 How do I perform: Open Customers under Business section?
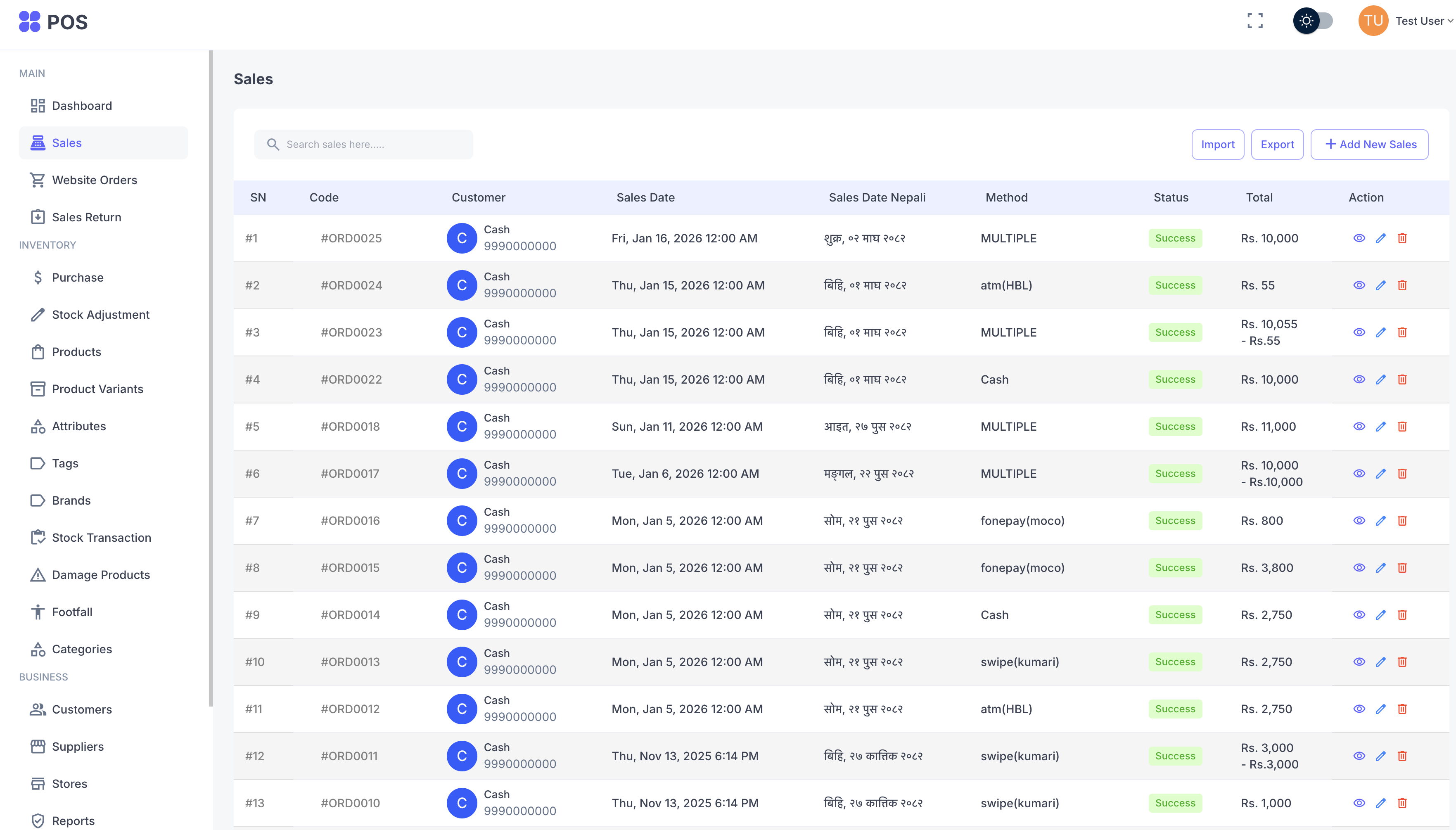pos(82,709)
